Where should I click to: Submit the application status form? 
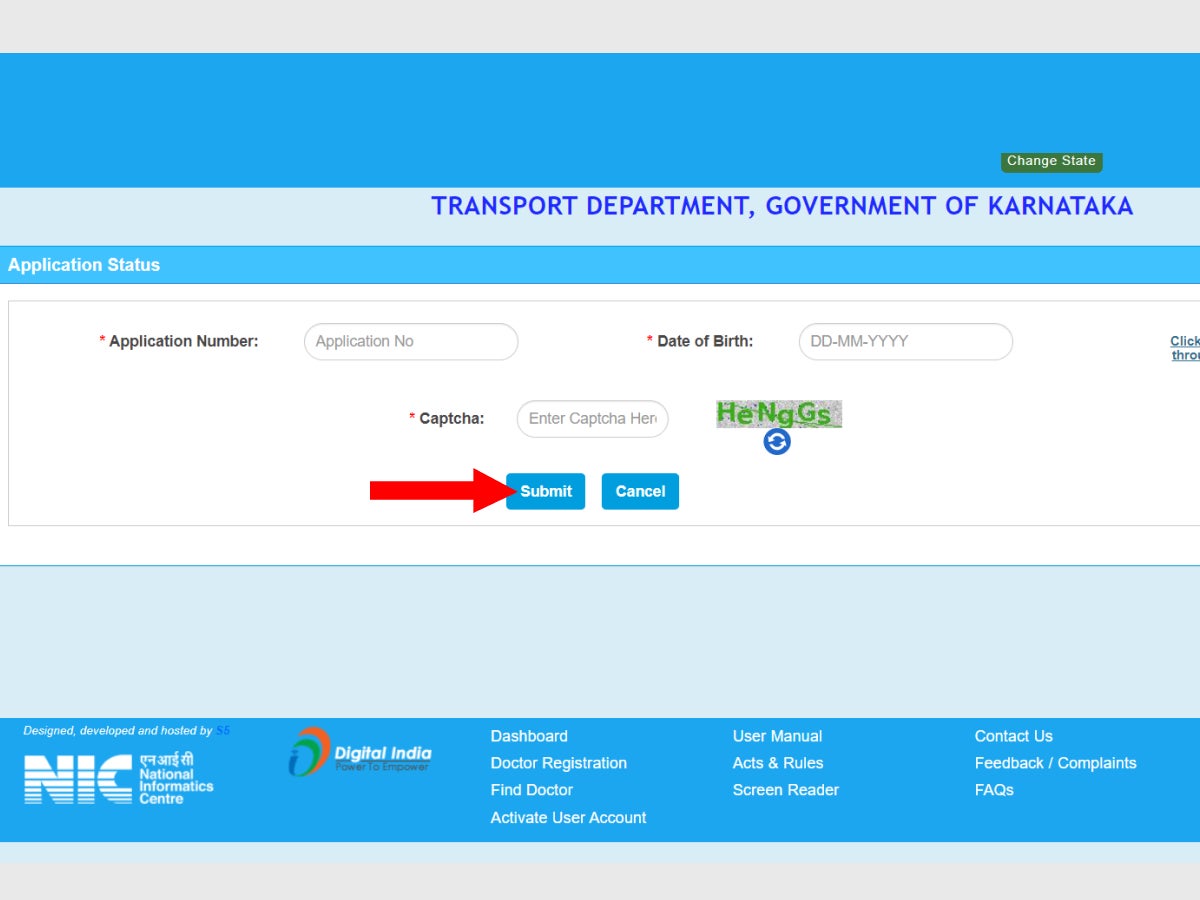click(545, 491)
